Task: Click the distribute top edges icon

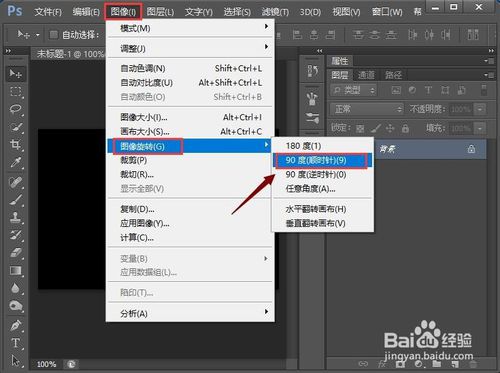Action: [358, 34]
